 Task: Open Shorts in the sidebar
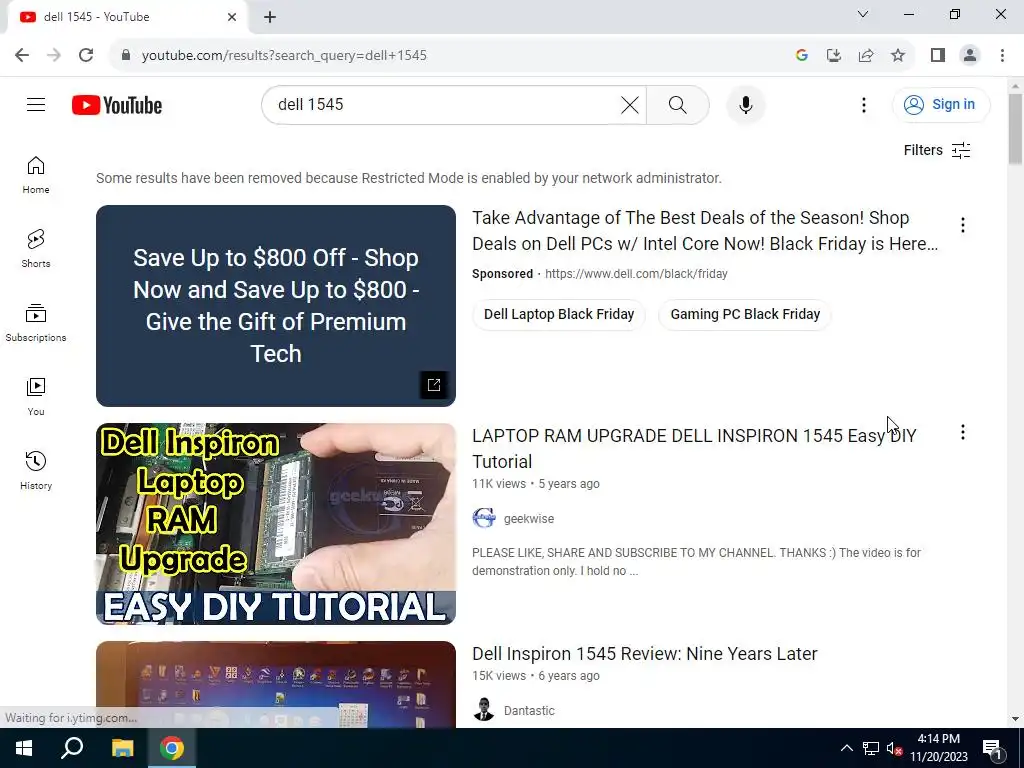(x=36, y=249)
